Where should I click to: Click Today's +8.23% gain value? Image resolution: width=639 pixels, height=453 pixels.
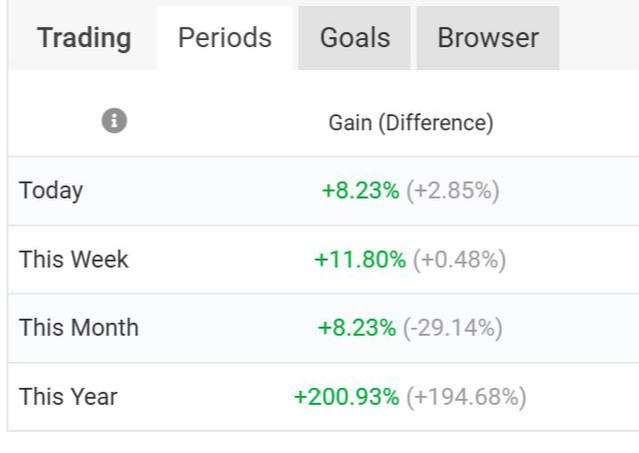(x=360, y=190)
